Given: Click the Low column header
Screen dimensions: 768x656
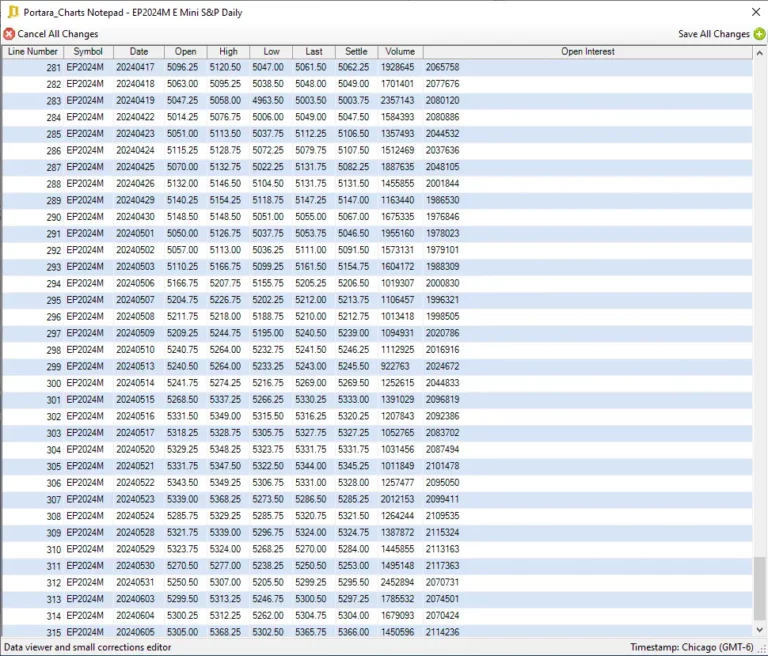Looking at the screenshot, I should coord(271,51).
